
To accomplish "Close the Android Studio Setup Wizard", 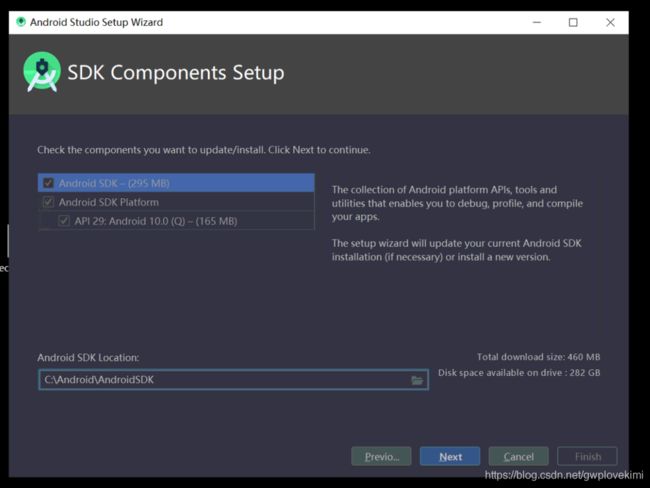I will coord(610,22).
